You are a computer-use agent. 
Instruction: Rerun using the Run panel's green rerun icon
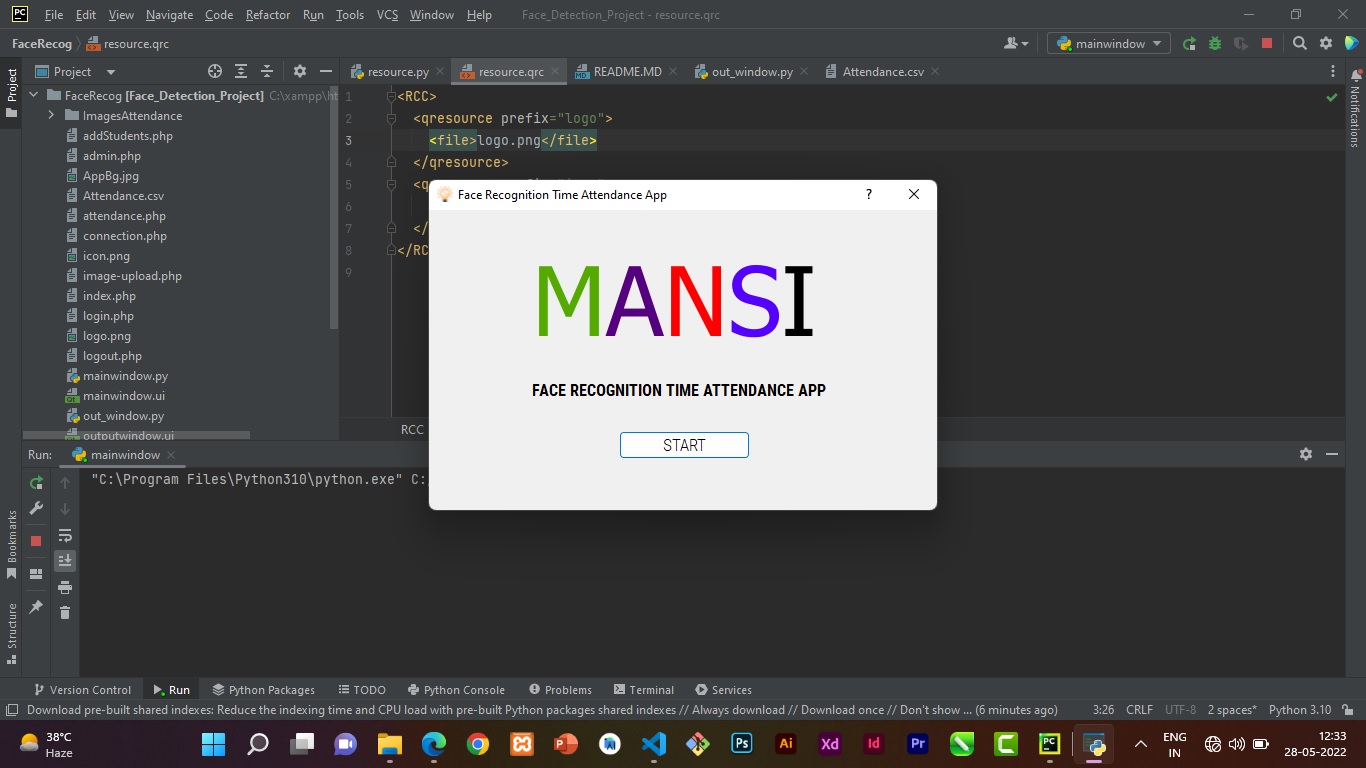(x=36, y=483)
